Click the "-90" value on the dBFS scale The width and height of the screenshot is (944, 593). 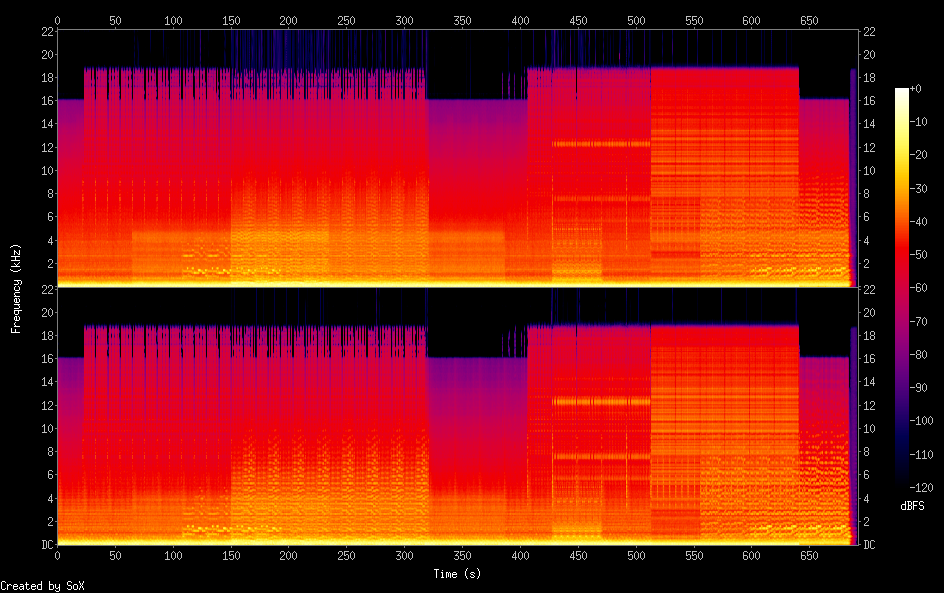tap(918, 388)
